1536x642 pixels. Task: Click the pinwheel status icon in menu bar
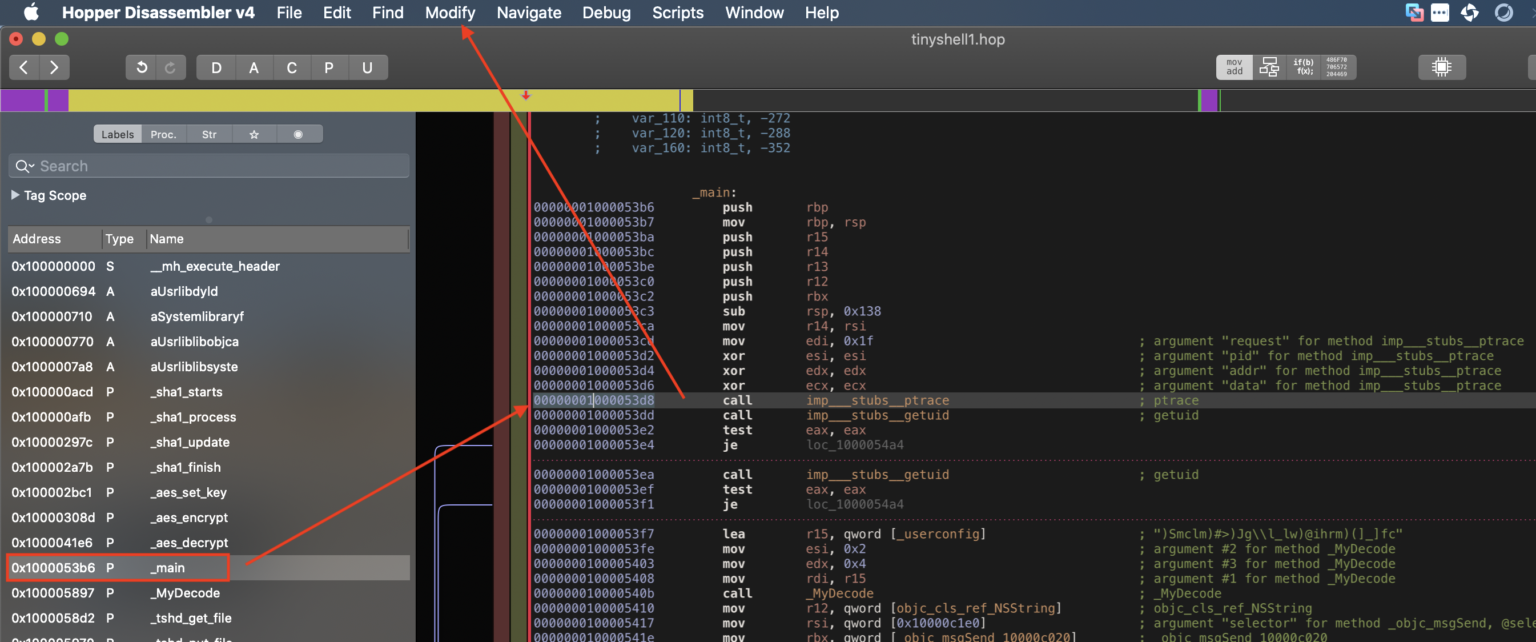coord(1470,12)
